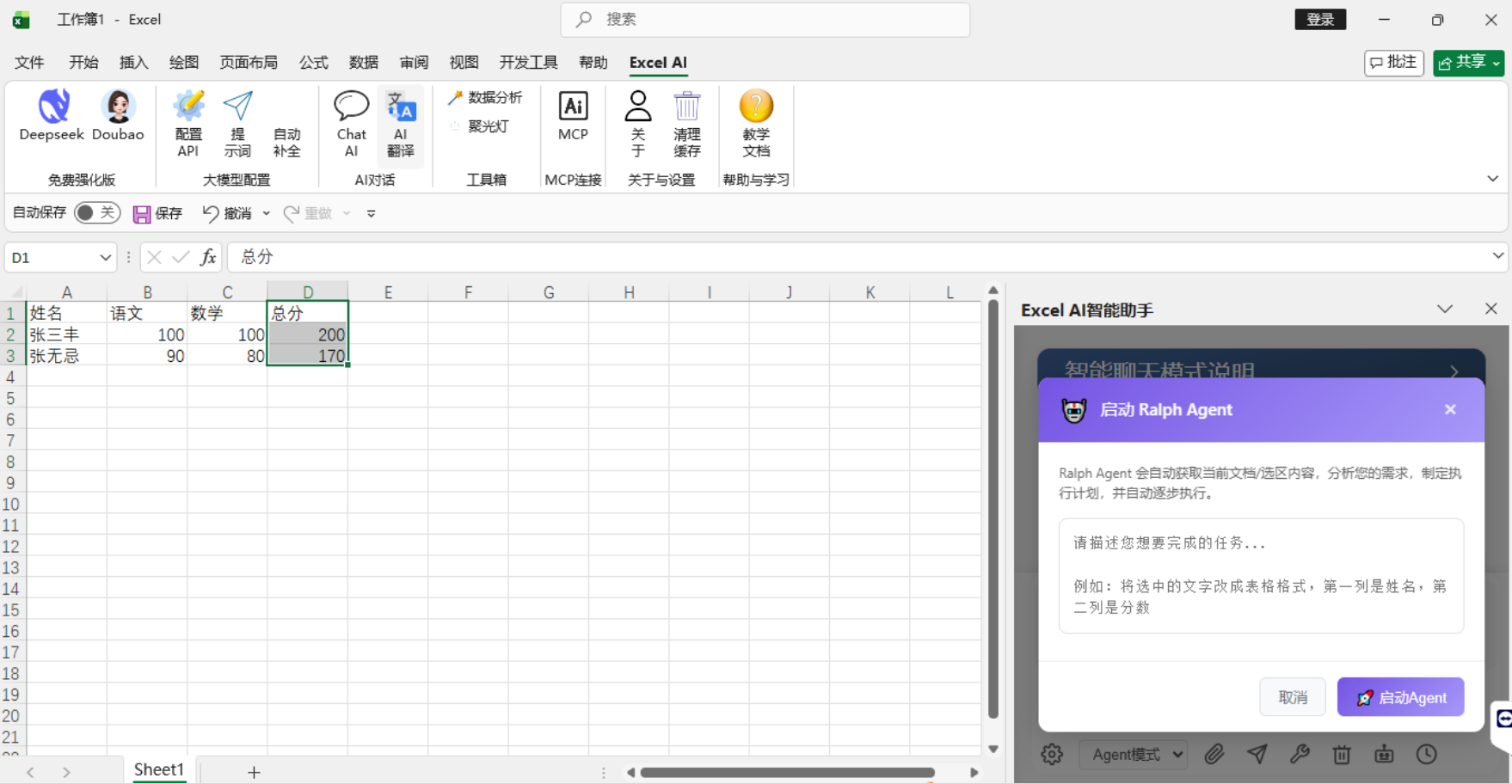This screenshot has height=784, width=1512.
Task: Click the robot agent icon
Action: [1384, 754]
